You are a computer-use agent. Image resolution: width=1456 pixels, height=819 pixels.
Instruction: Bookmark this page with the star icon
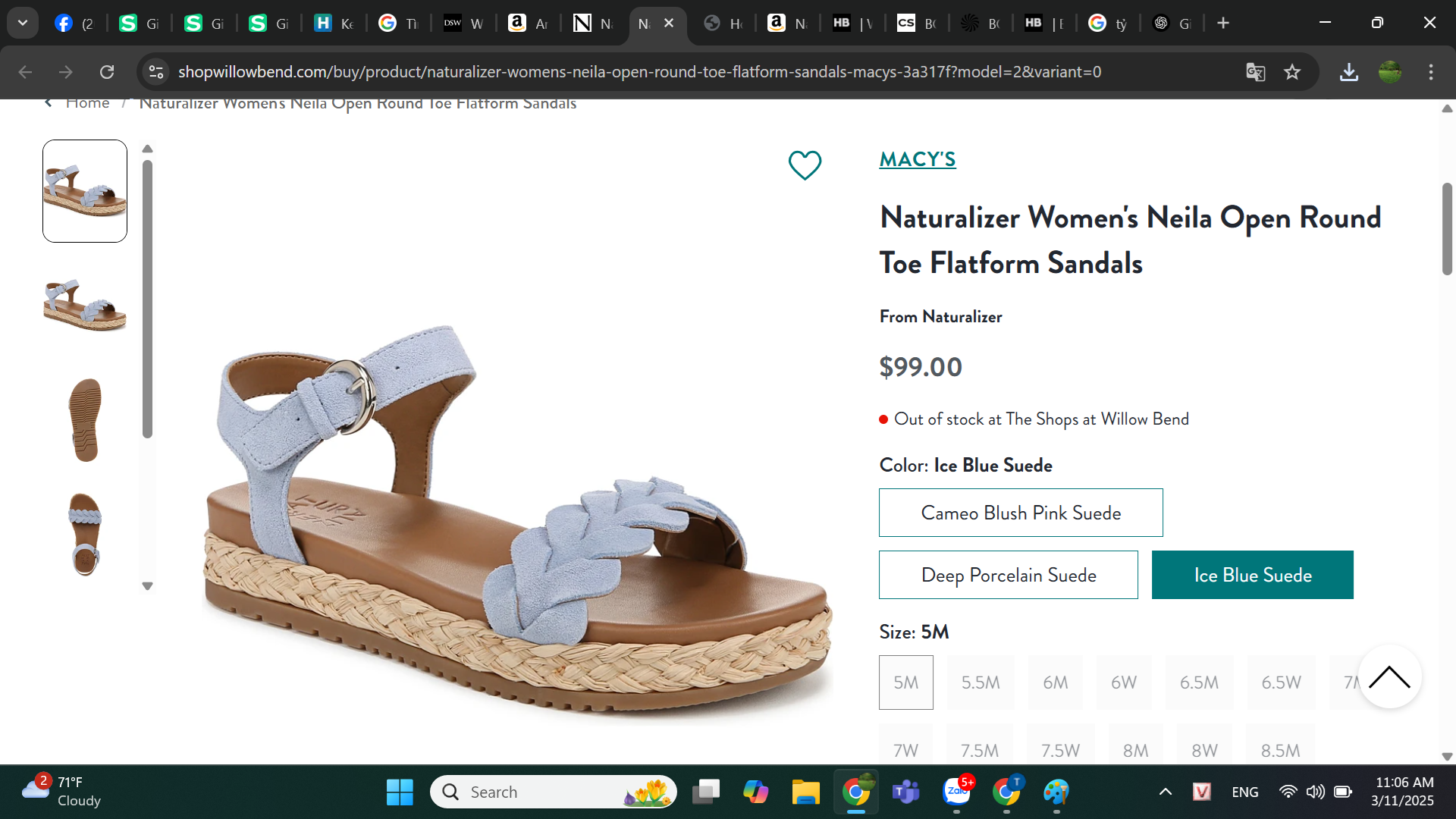click(x=1292, y=72)
